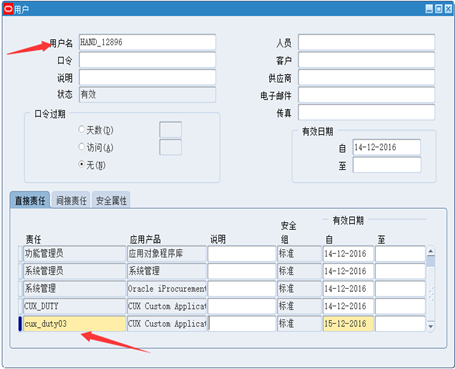Click 安全组 标准 cell in cux_duty03 row

pos(299,324)
